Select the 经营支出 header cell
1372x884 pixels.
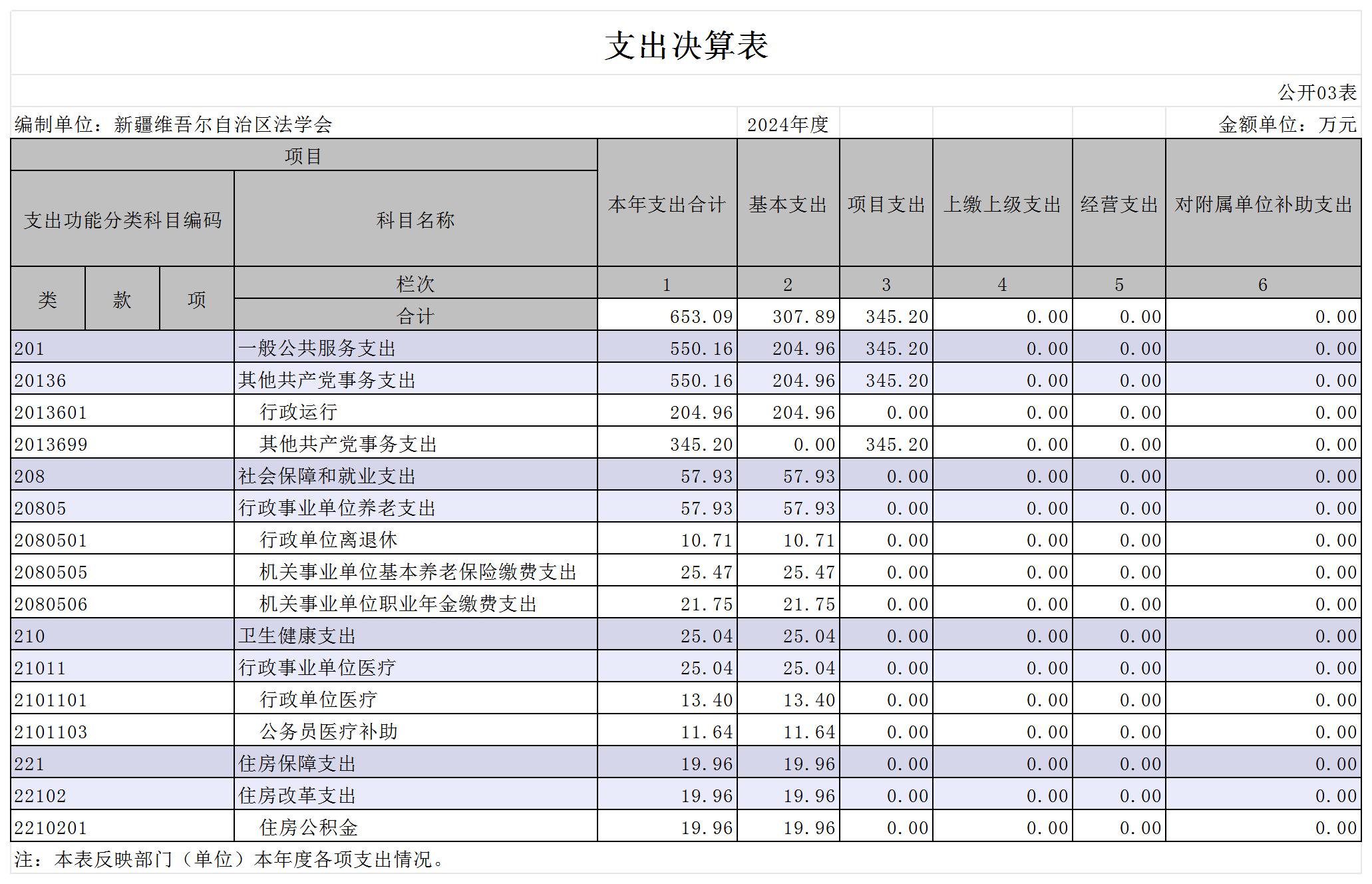(1118, 204)
